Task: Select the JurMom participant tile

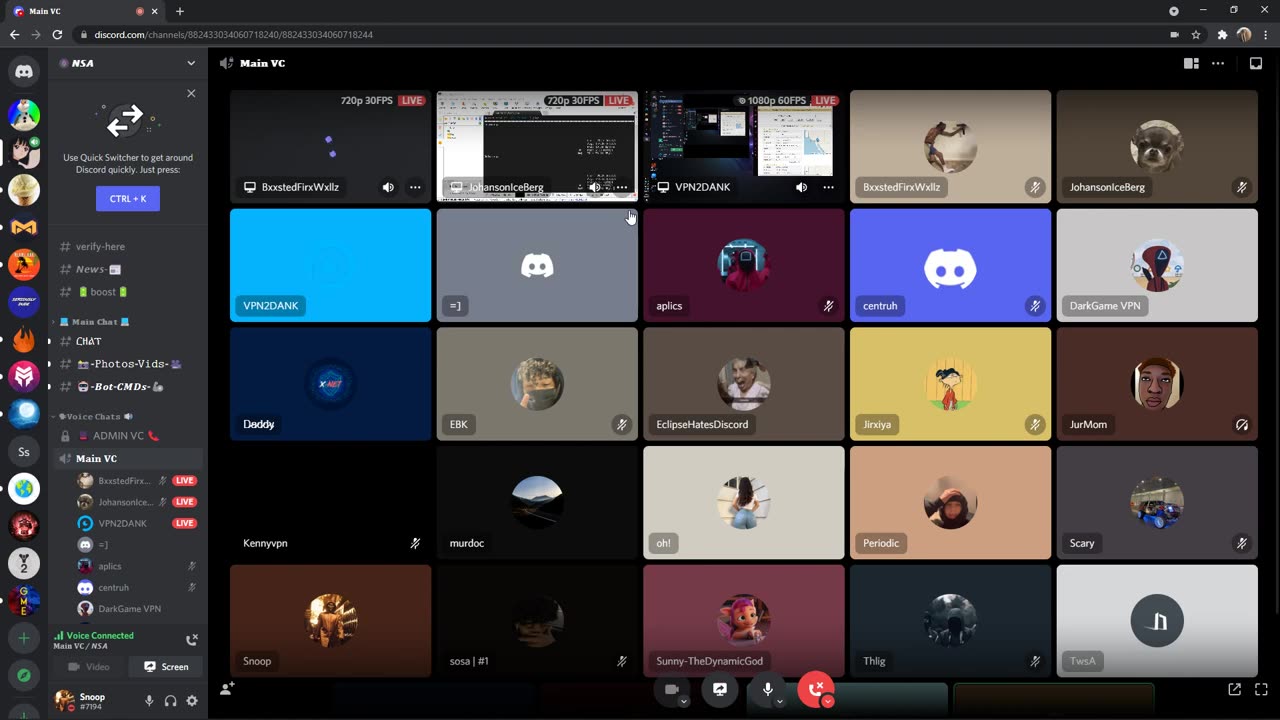Action: 1157,384
